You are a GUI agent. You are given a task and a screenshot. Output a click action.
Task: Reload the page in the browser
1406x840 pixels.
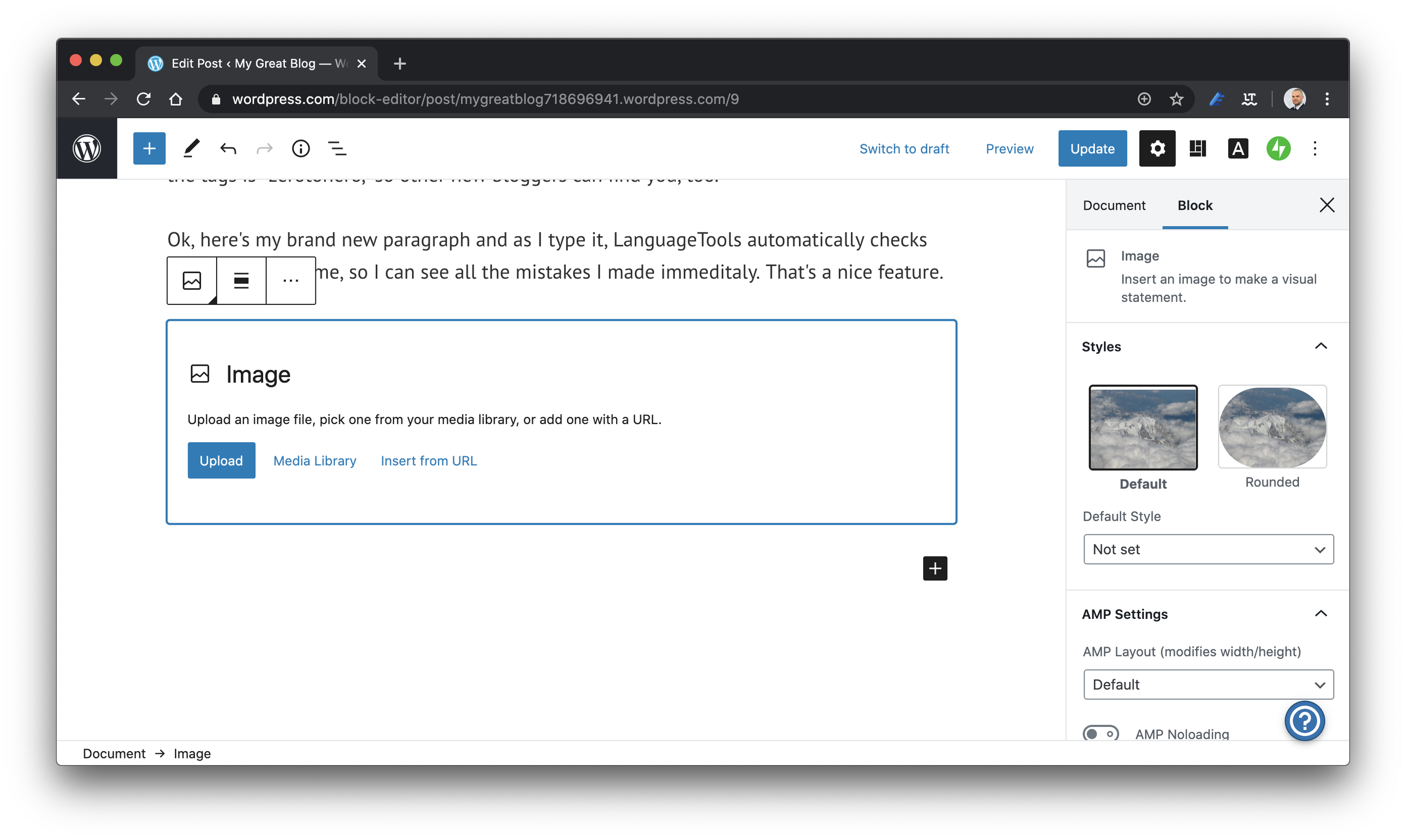point(144,99)
